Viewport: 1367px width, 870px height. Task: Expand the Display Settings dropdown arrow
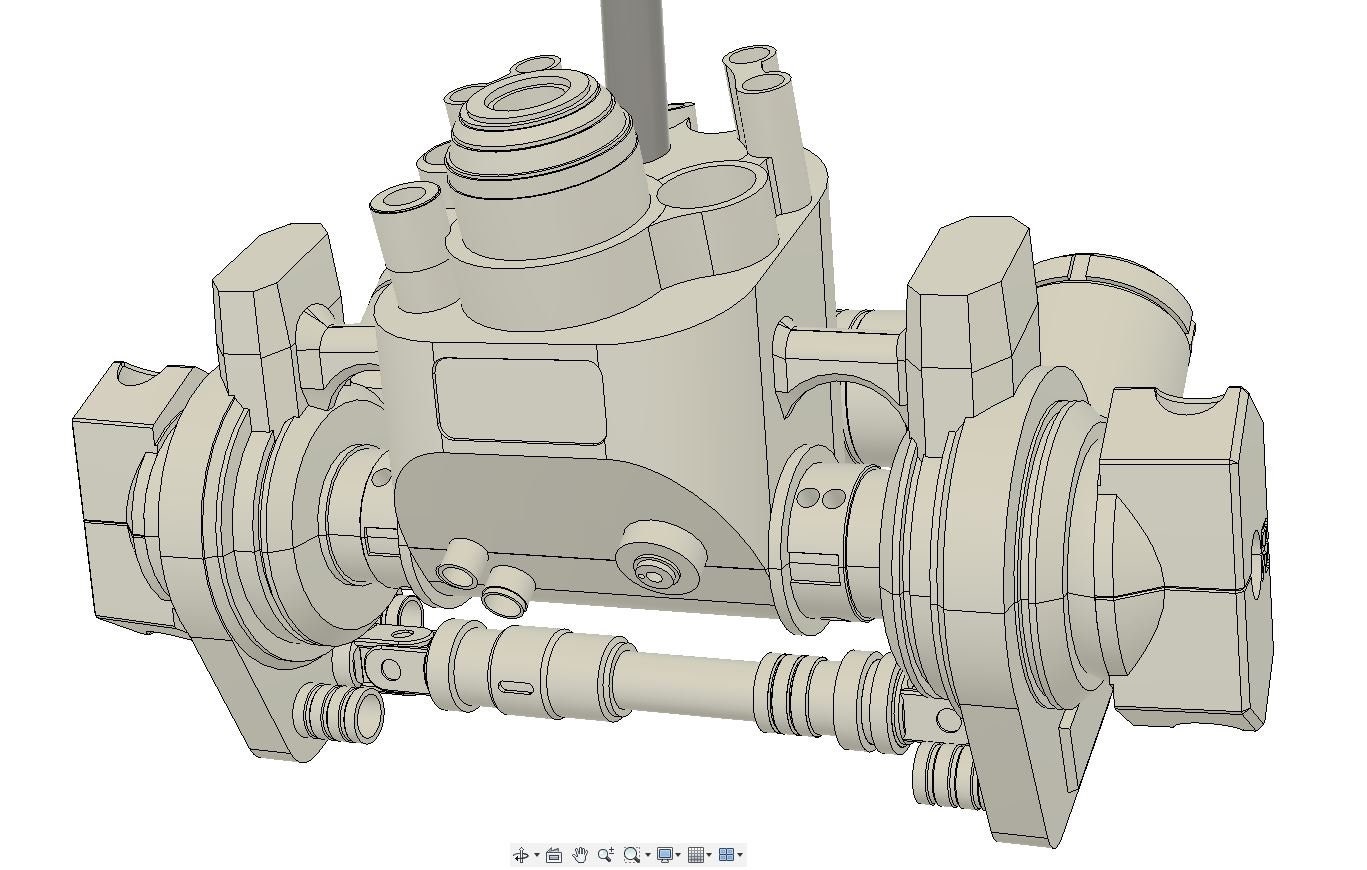(678, 855)
